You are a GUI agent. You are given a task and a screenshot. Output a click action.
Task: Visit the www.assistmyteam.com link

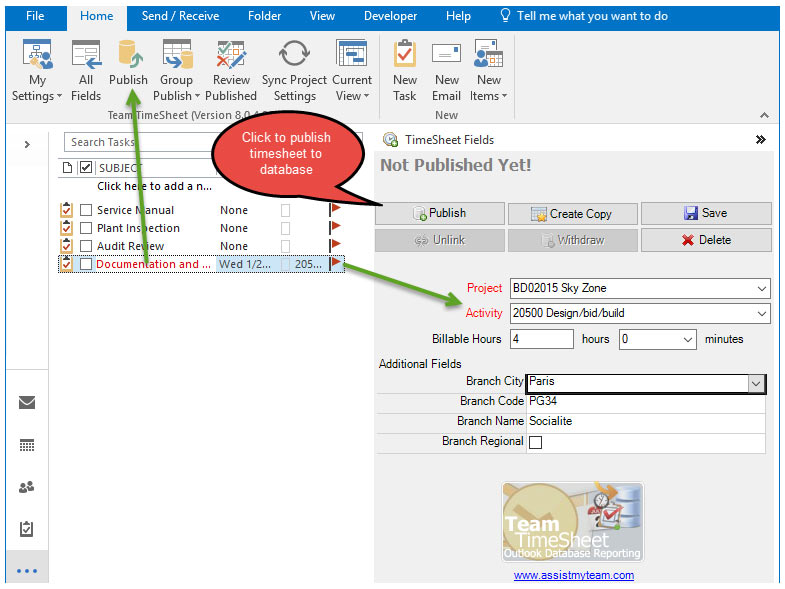click(573, 575)
